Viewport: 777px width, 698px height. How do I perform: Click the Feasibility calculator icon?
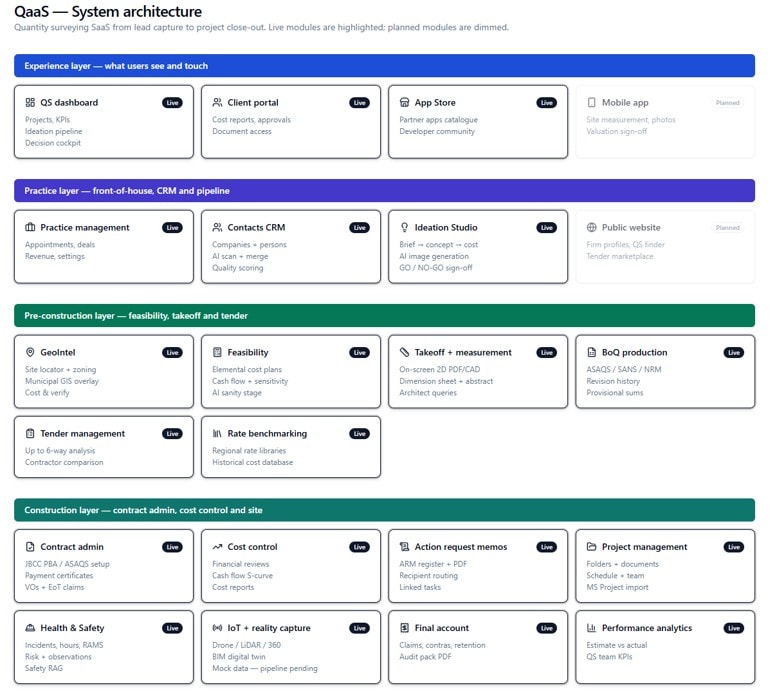217,352
